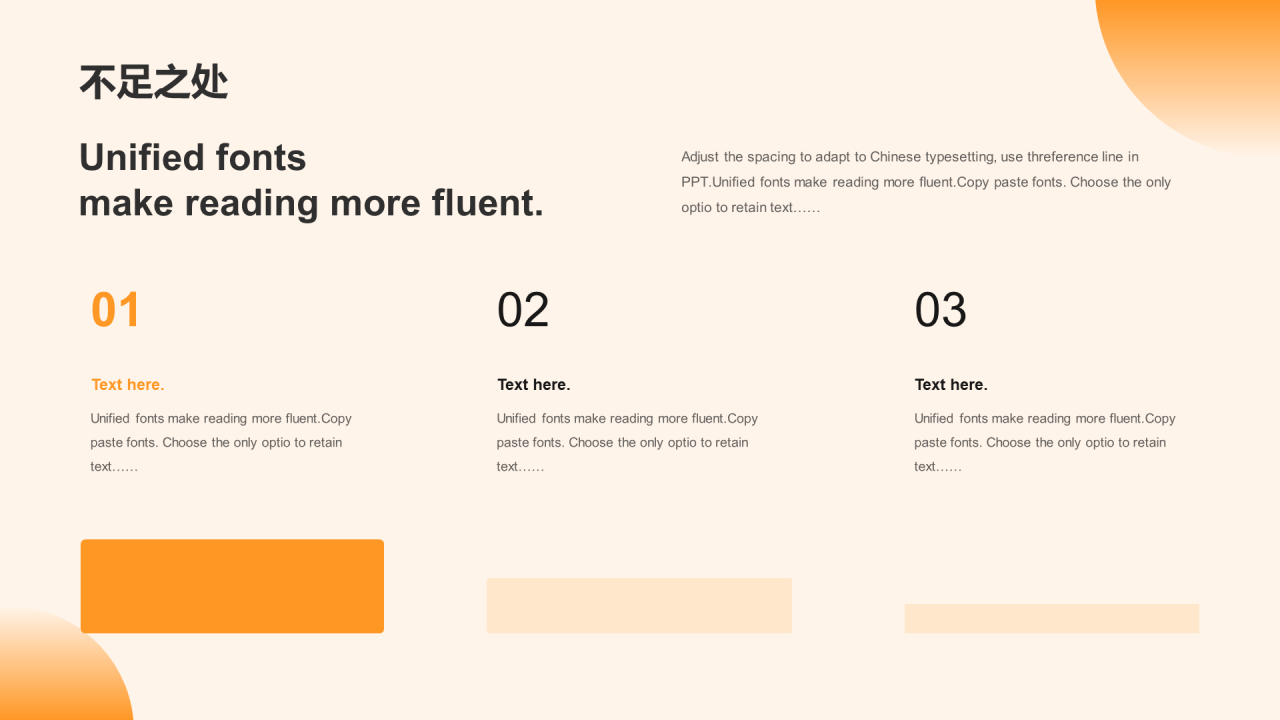Click the 'optio to retain text……' description line
Image resolution: width=1280 pixels, height=720 pixels.
(750, 208)
